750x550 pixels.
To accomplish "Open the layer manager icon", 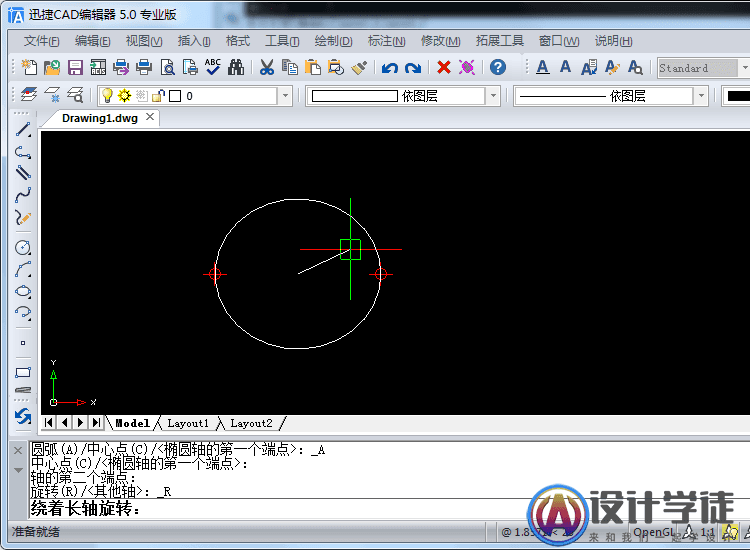I will pyautogui.click(x=29, y=95).
